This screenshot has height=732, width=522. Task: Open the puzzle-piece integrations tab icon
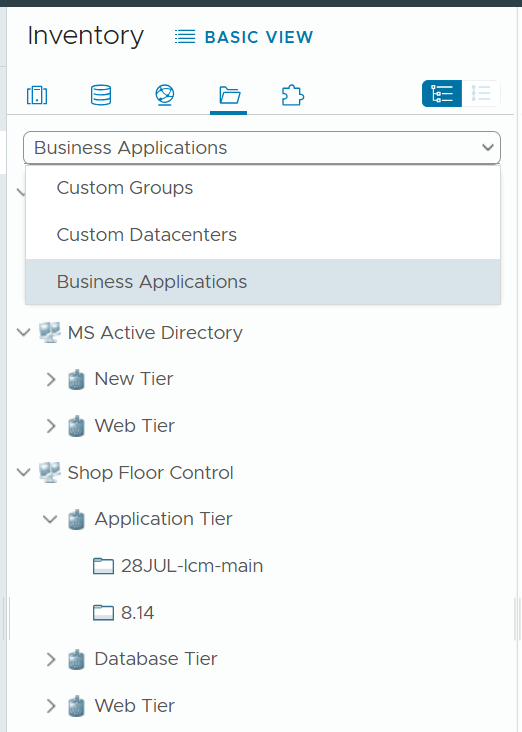click(x=293, y=95)
